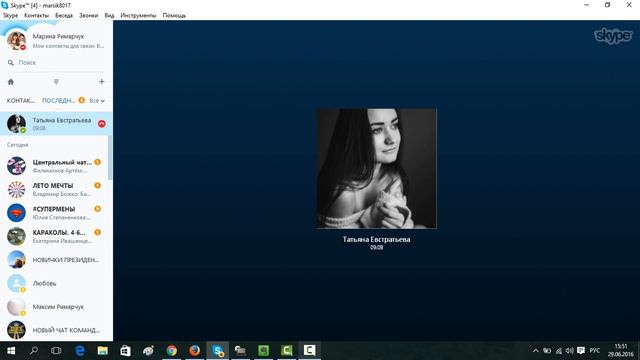Click the plus icon to add contact
The height and width of the screenshot is (360, 640).
point(102,82)
